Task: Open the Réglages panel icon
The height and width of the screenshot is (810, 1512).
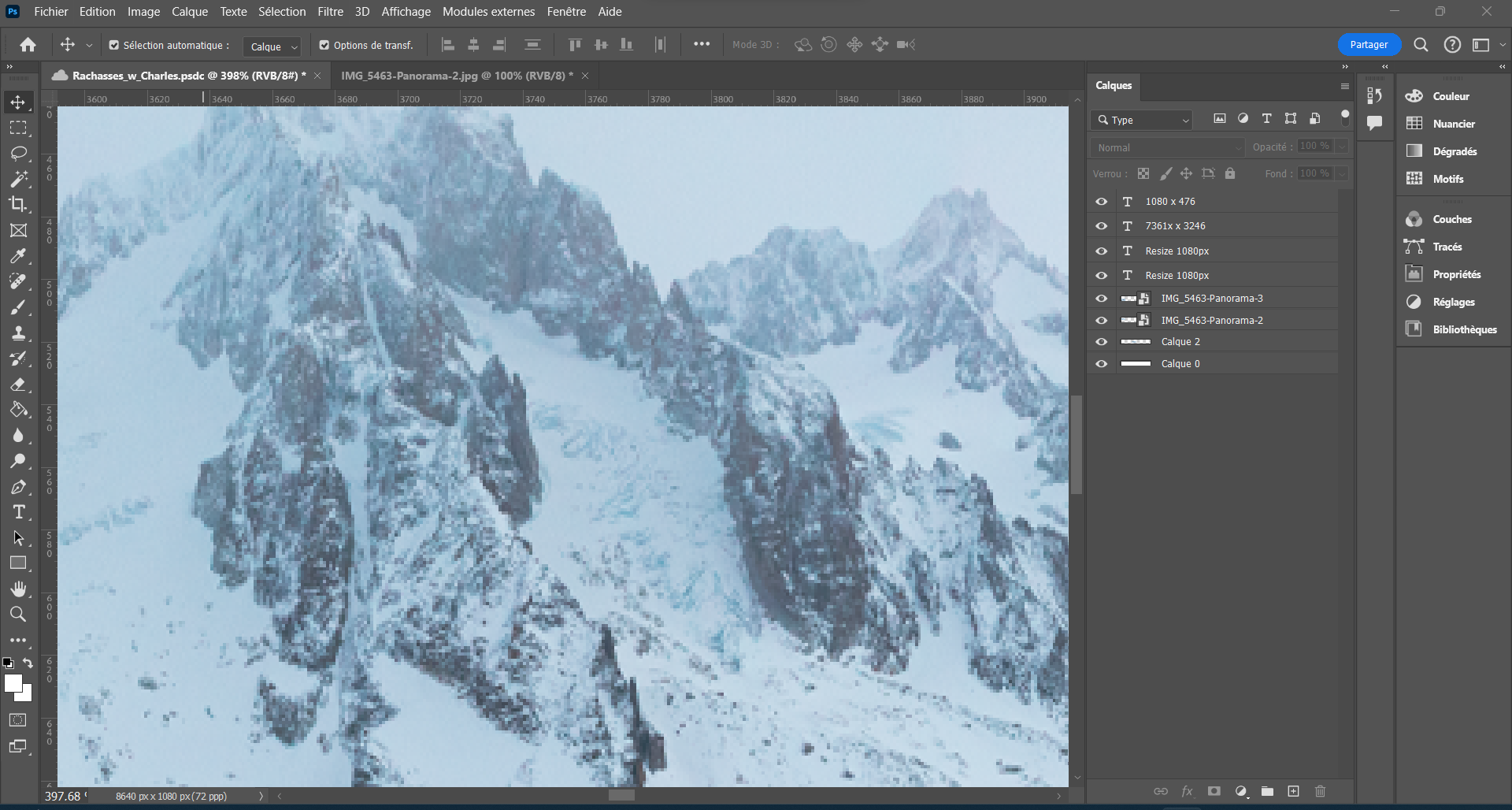Action: pyautogui.click(x=1415, y=302)
